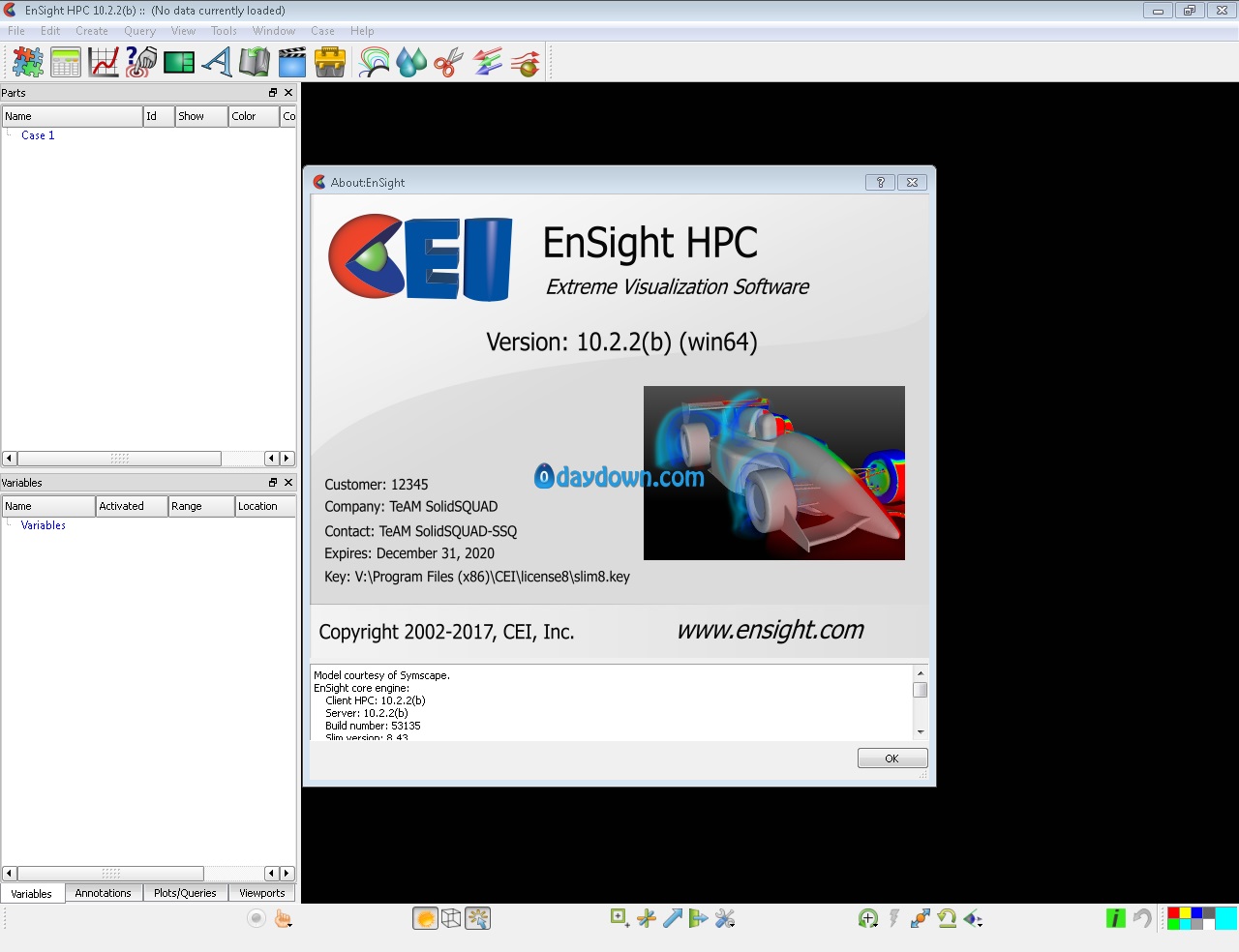Select the 'Case 1' tree item
The image size is (1239, 952).
pos(38,135)
